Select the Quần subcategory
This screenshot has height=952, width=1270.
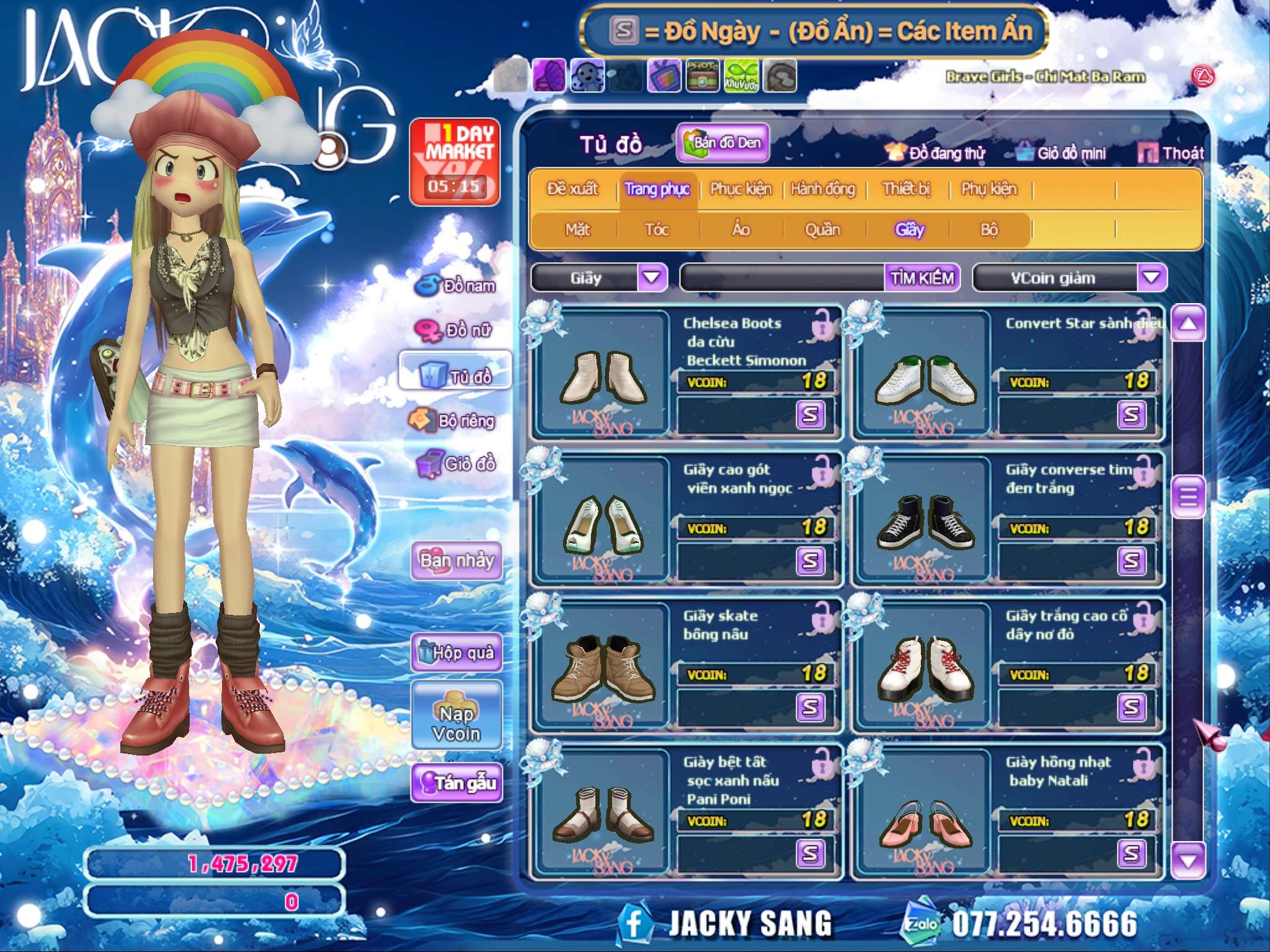(x=823, y=230)
